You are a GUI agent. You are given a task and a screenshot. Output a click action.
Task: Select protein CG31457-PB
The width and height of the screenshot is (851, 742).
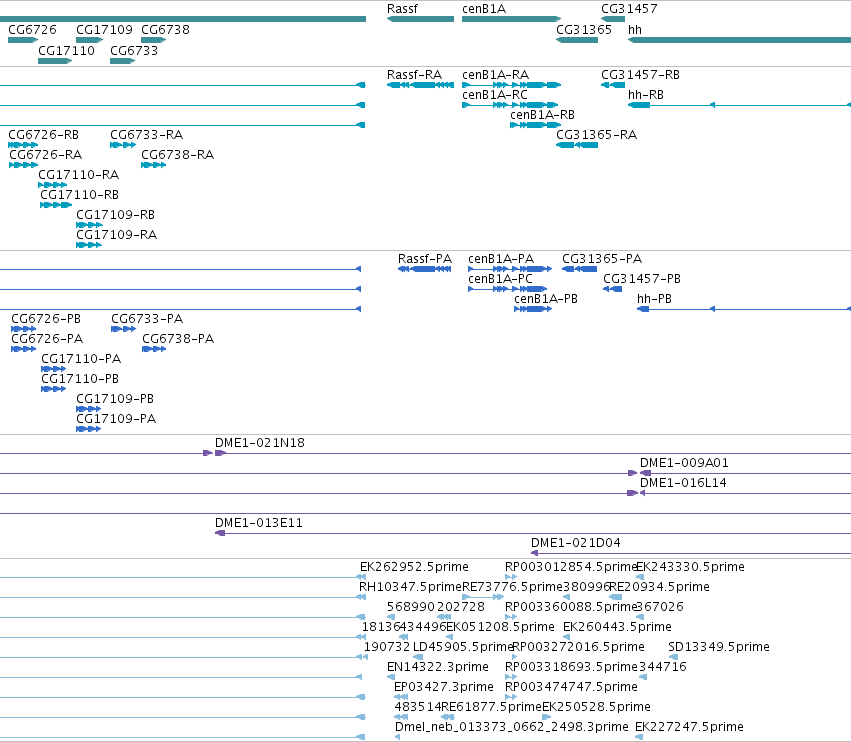pos(612,289)
